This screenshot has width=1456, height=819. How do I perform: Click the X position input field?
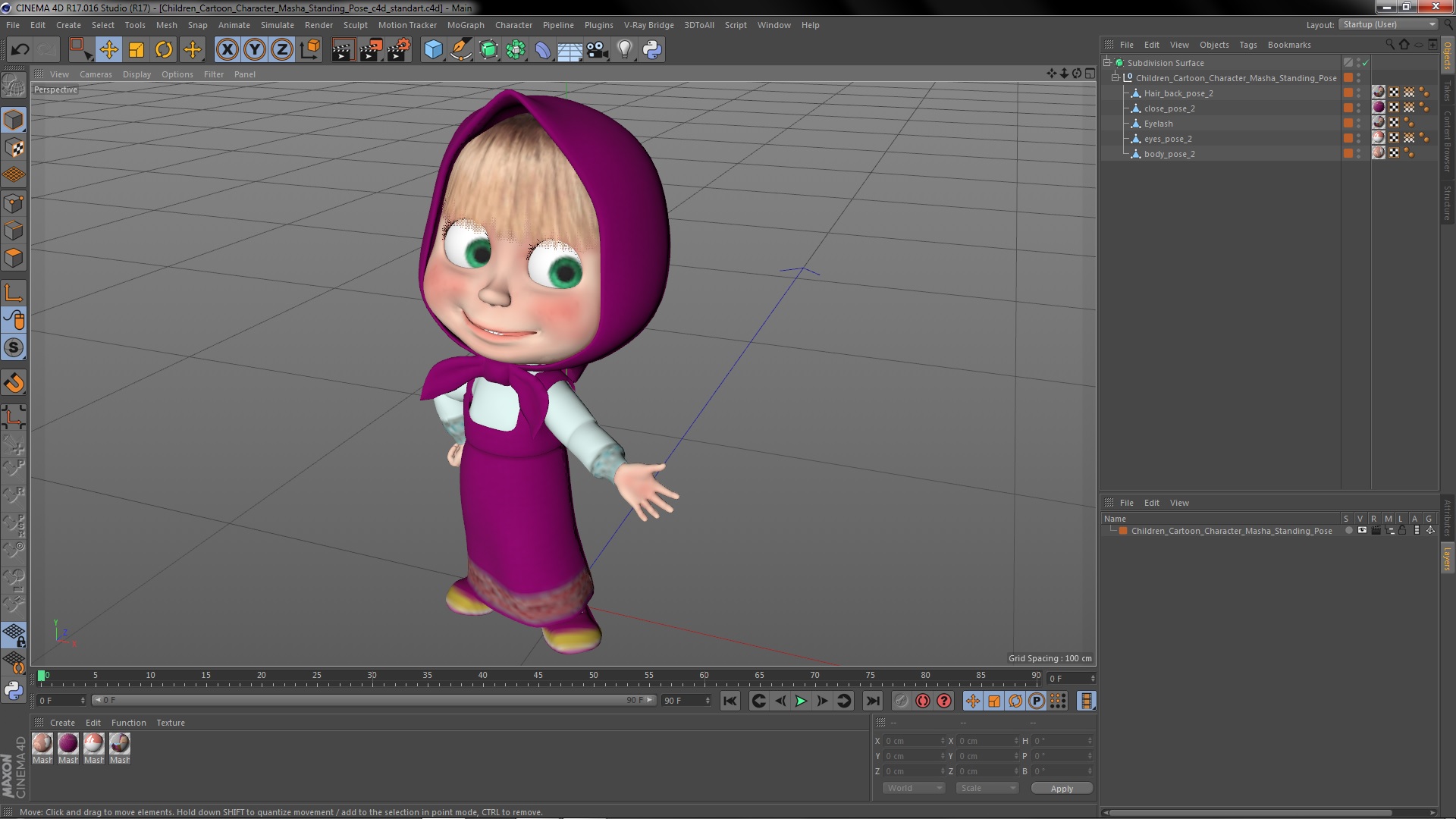(915, 741)
